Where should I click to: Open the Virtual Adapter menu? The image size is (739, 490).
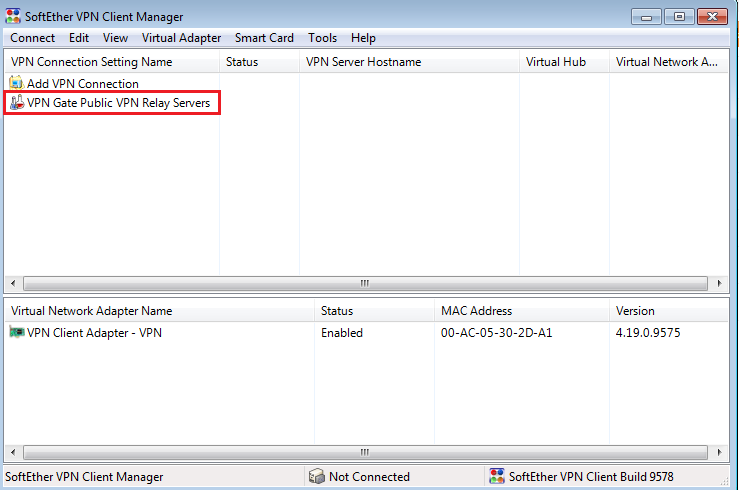click(181, 38)
